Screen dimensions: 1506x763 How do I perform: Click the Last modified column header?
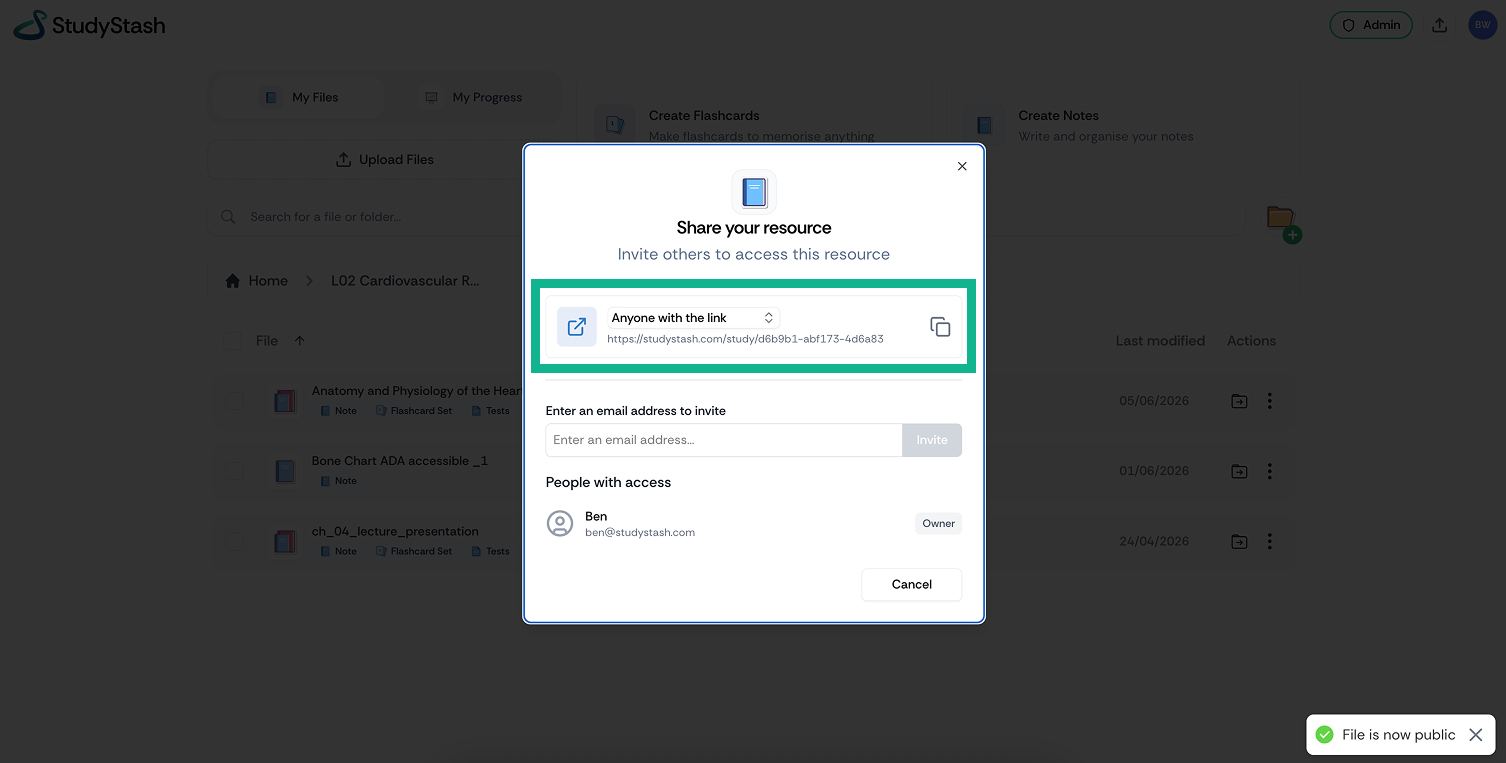(1160, 341)
